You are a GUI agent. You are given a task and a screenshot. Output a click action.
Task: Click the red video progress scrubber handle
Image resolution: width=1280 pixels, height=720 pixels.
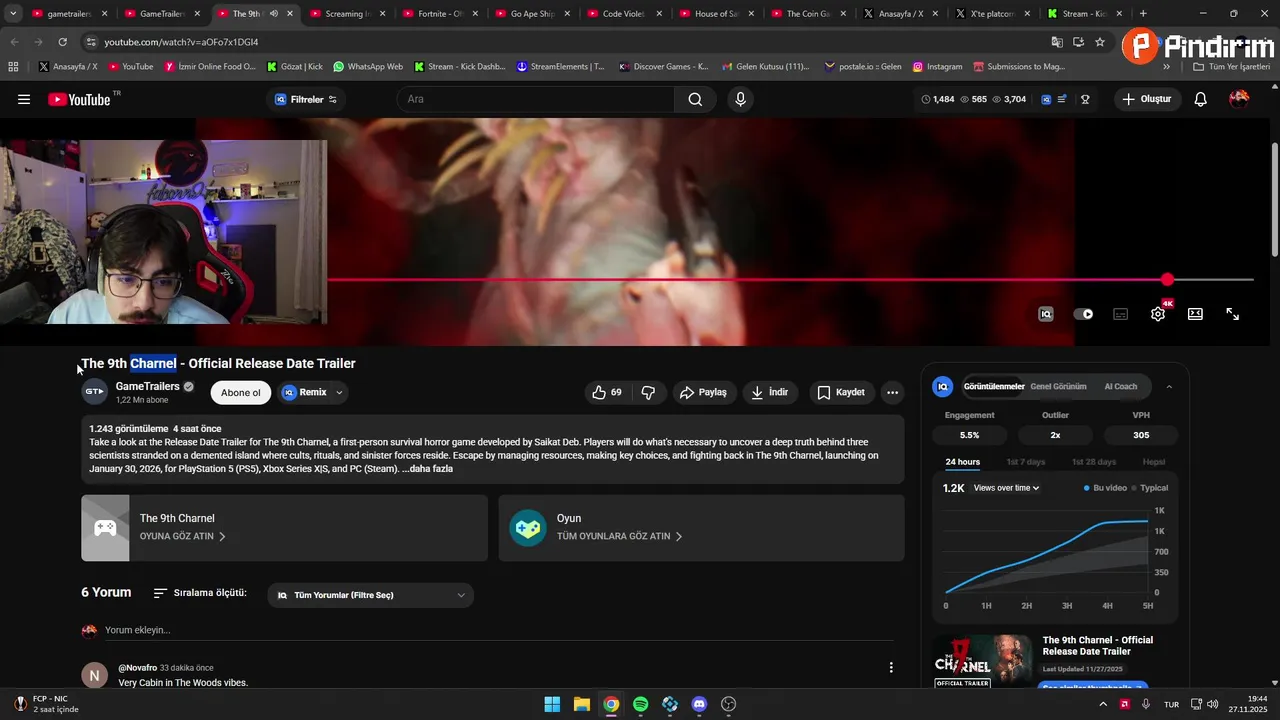pyautogui.click(x=1168, y=280)
